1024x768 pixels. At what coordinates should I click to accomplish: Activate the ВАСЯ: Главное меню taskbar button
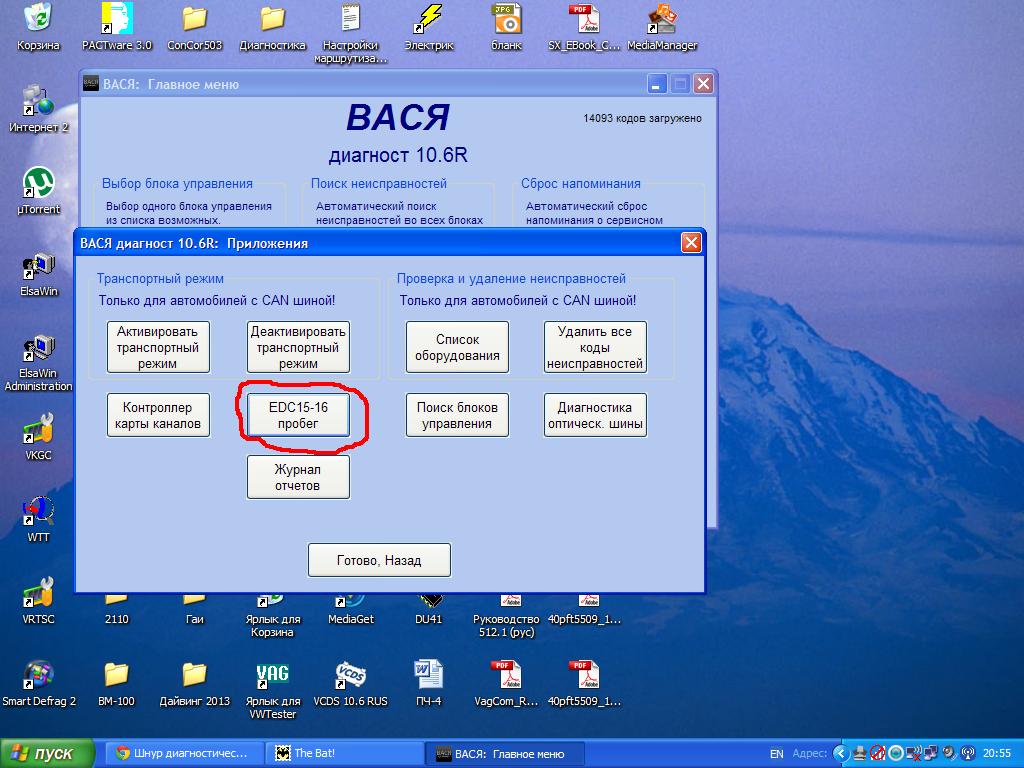point(503,753)
